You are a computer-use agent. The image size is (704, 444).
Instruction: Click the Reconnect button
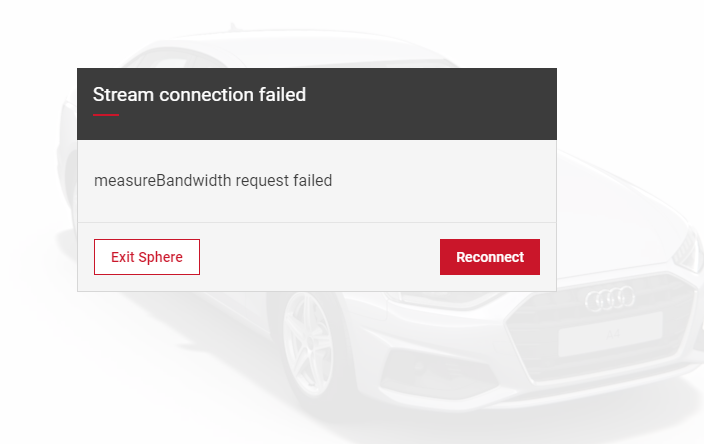[489, 257]
